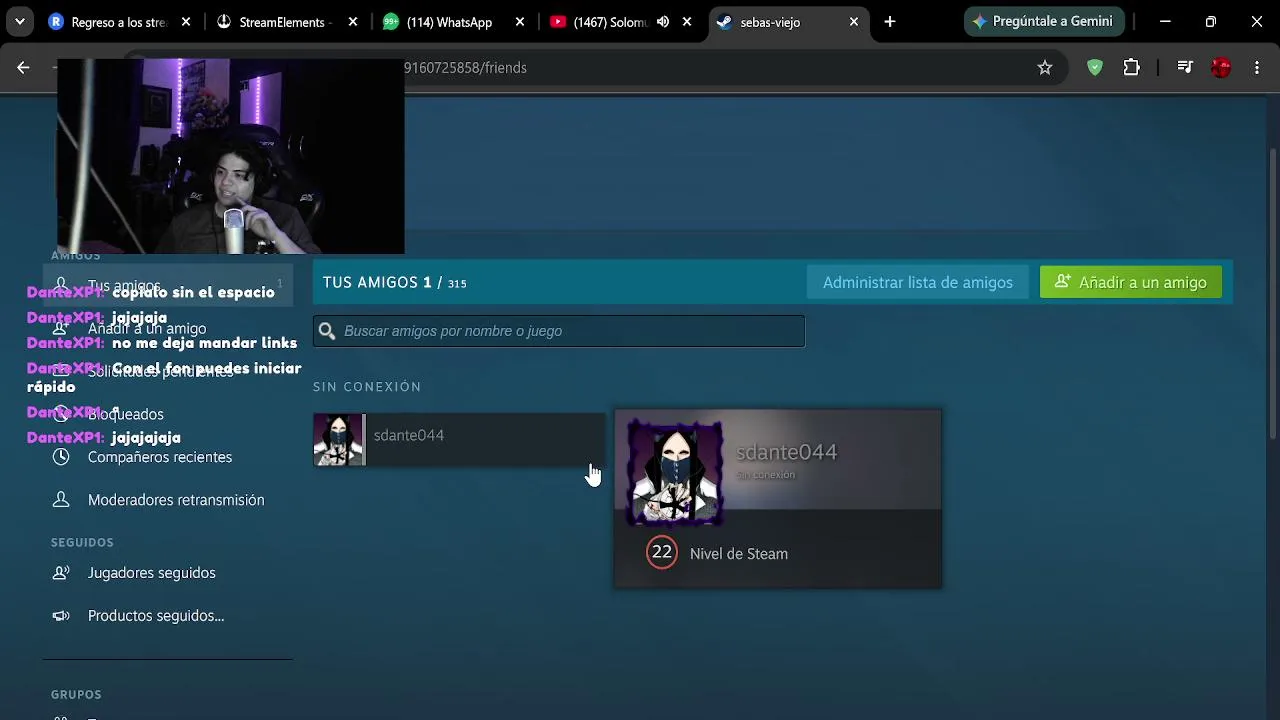The height and width of the screenshot is (720, 1280).
Task: Open the Chrome profile avatar
Action: tap(1221, 67)
